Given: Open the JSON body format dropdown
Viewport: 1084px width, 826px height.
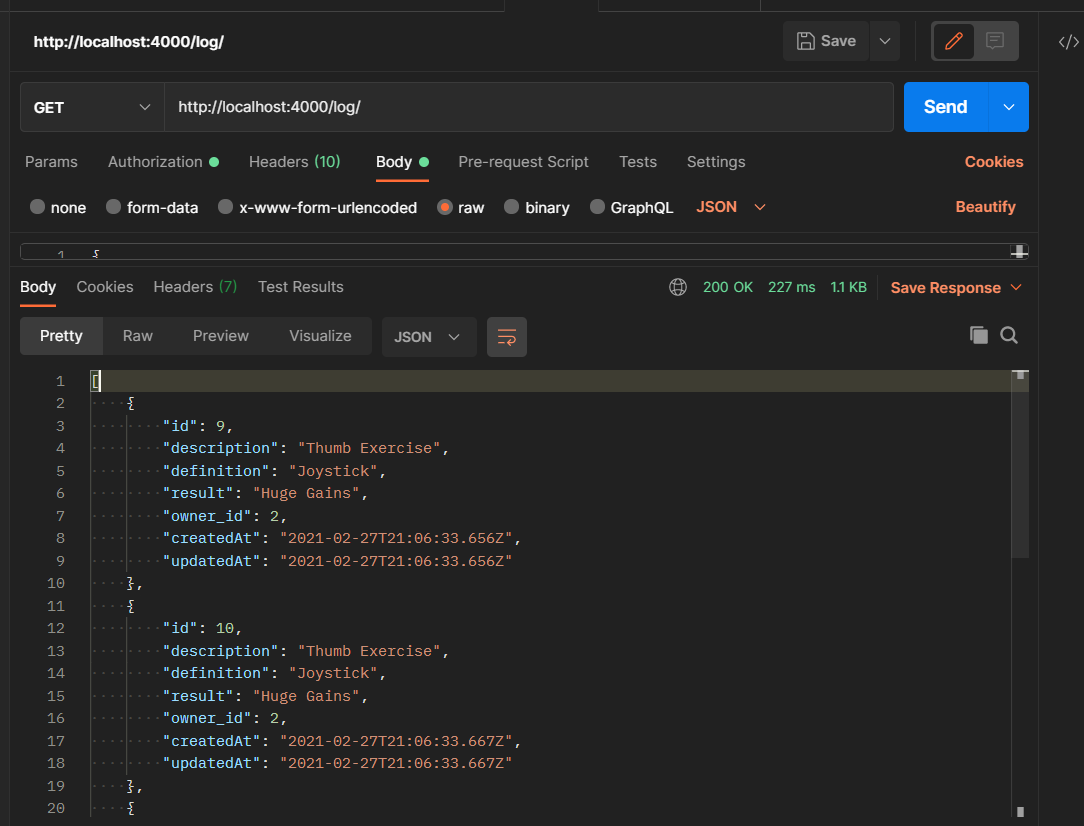Looking at the screenshot, I should coord(730,207).
